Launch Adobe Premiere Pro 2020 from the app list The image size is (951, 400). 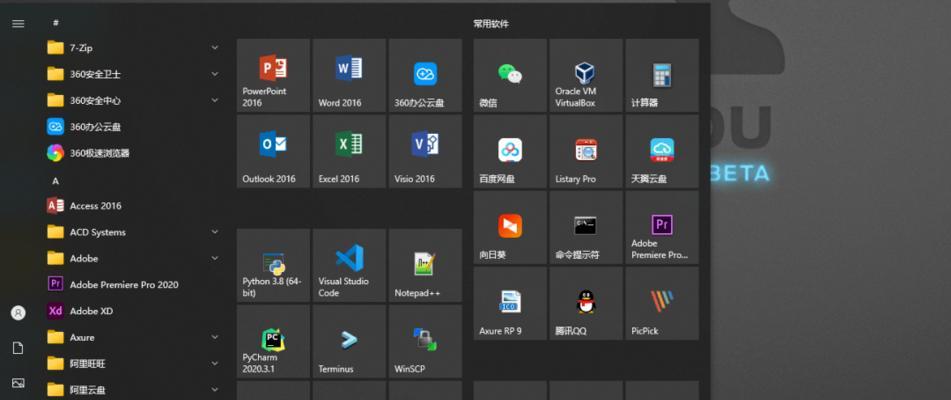click(x=133, y=284)
